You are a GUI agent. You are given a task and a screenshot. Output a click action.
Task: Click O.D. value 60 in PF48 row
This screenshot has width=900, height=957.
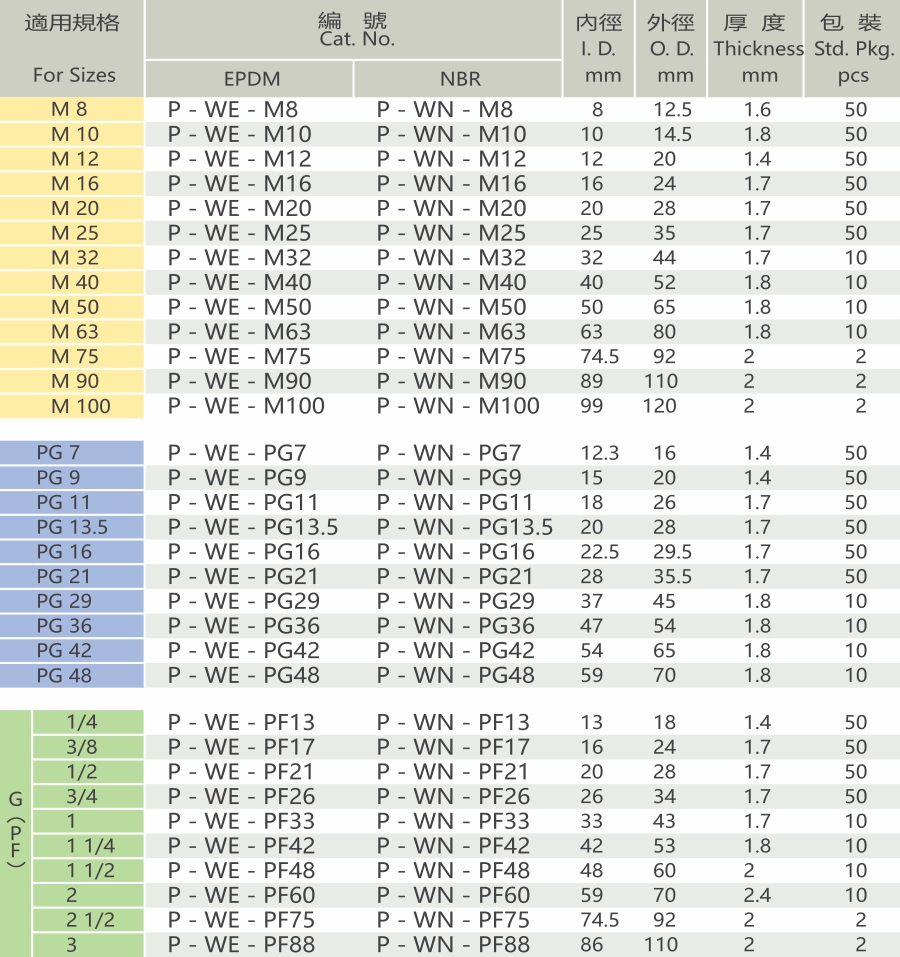664,871
